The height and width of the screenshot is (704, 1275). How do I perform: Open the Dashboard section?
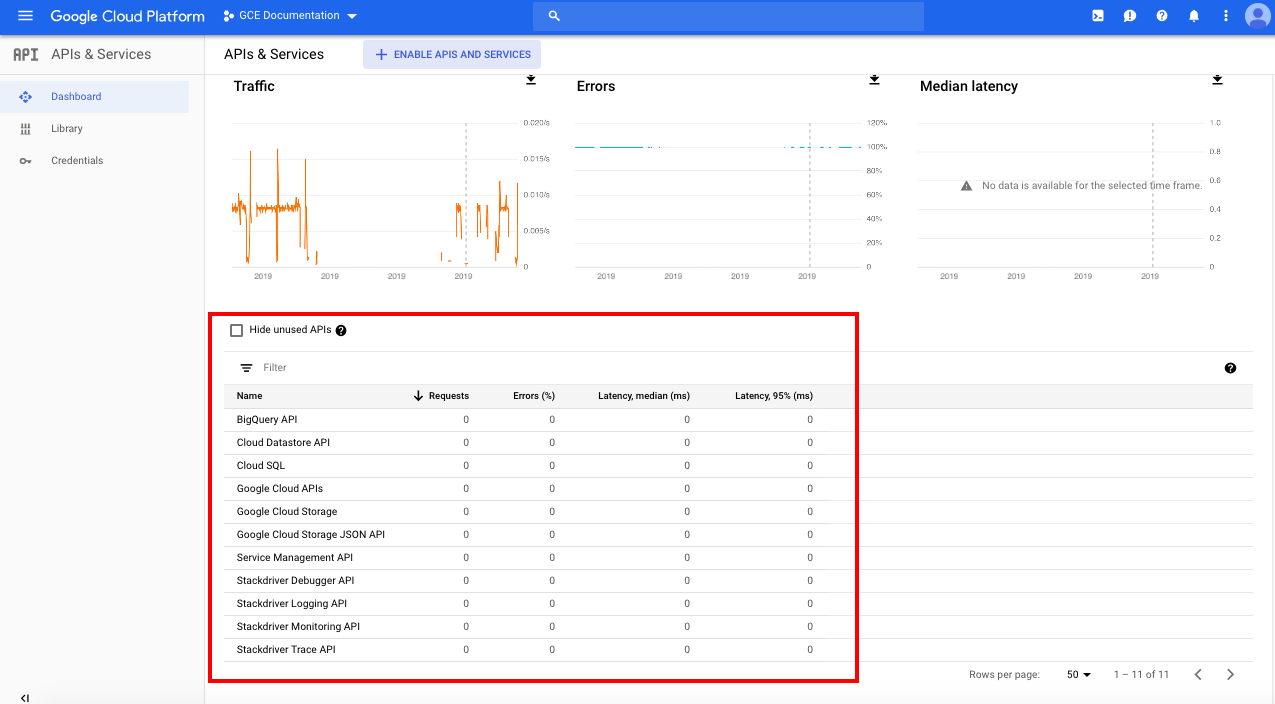coord(95,97)
